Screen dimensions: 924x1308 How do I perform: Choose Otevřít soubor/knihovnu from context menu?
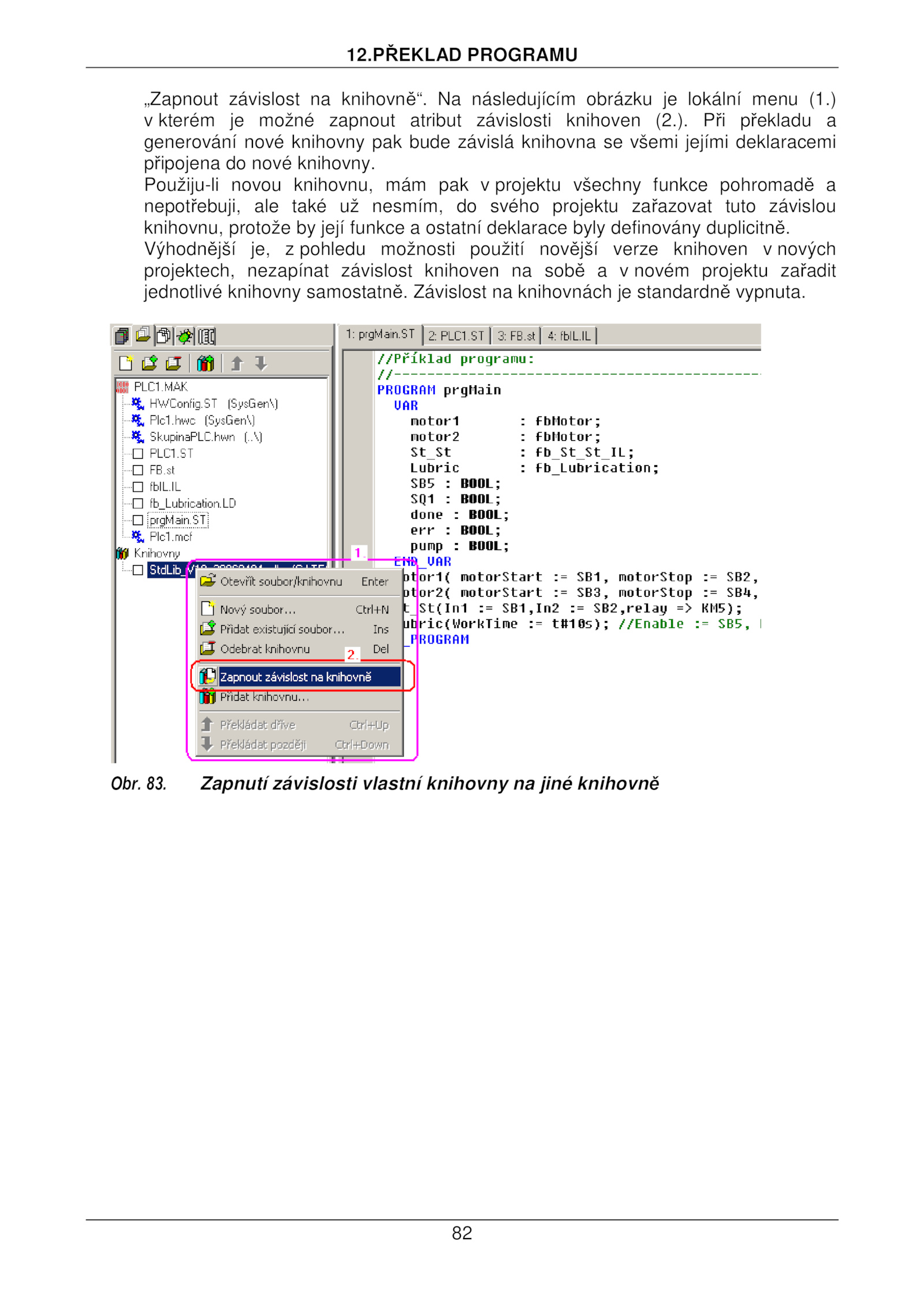(300, 581)
